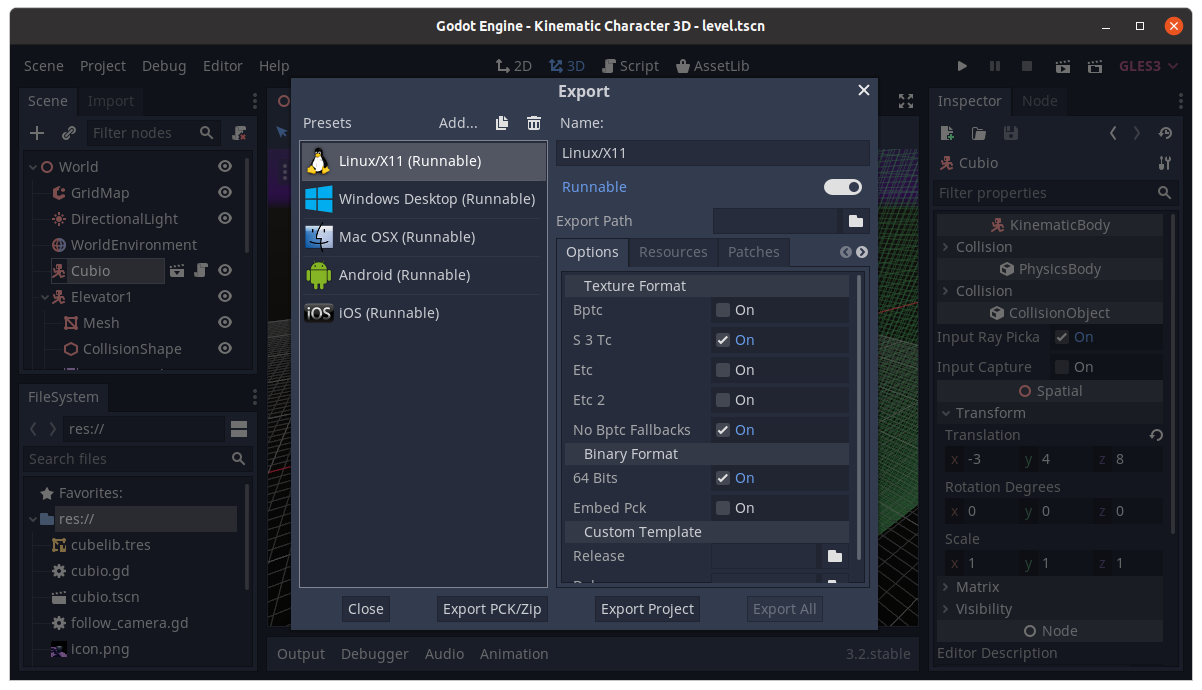Play the project
This screenshot has height=690, width=1202.
(x=962, y=66)
